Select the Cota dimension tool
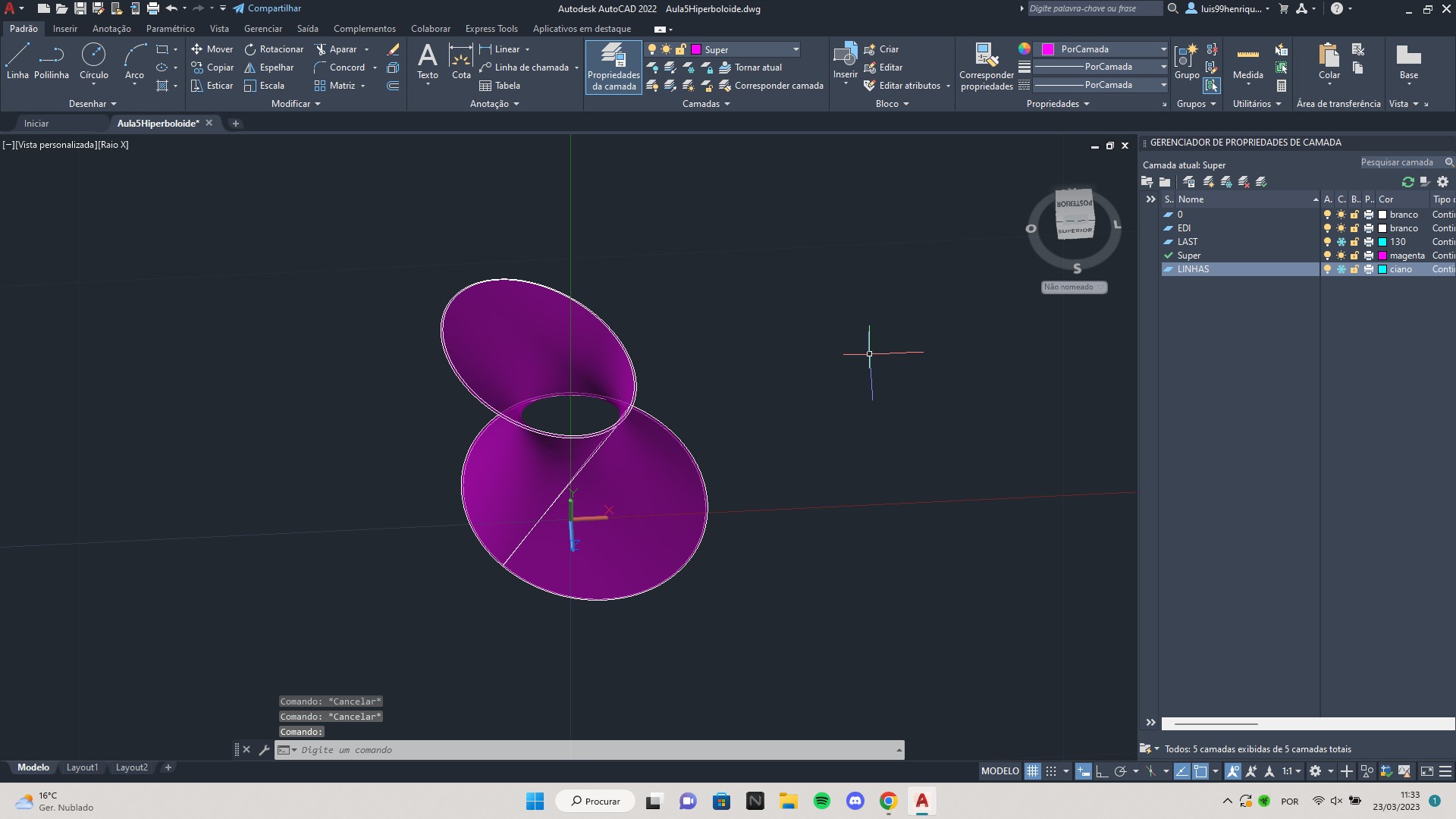The width and height of the screenshot is (1456, 819). coord(461,62)
